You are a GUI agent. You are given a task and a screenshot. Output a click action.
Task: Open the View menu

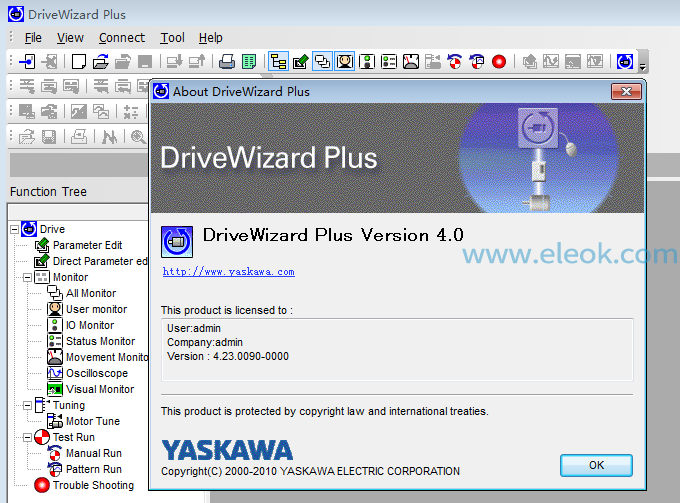70,38
